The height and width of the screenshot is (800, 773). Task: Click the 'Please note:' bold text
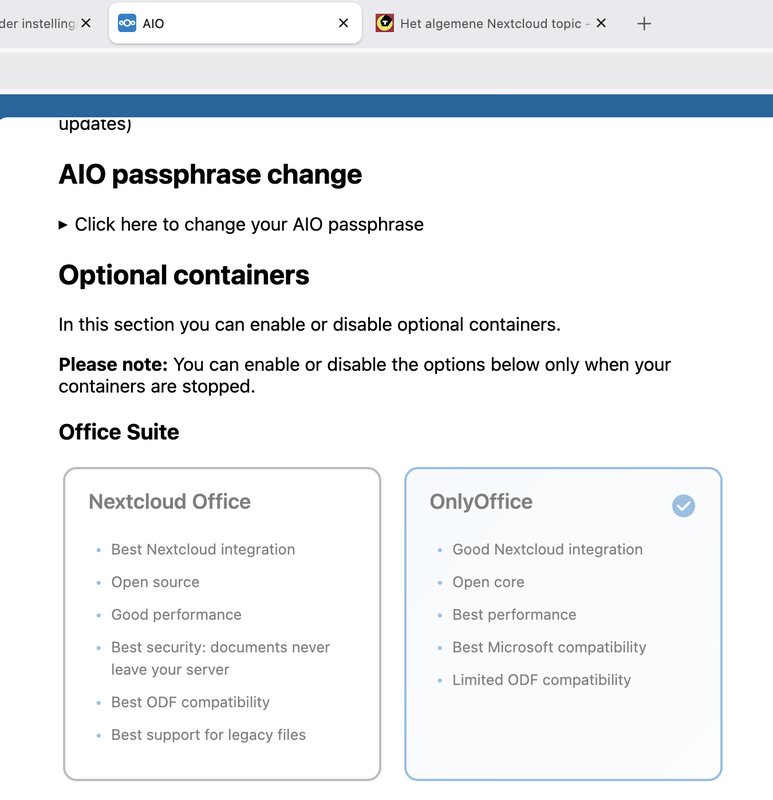click(x=113, y=365)
